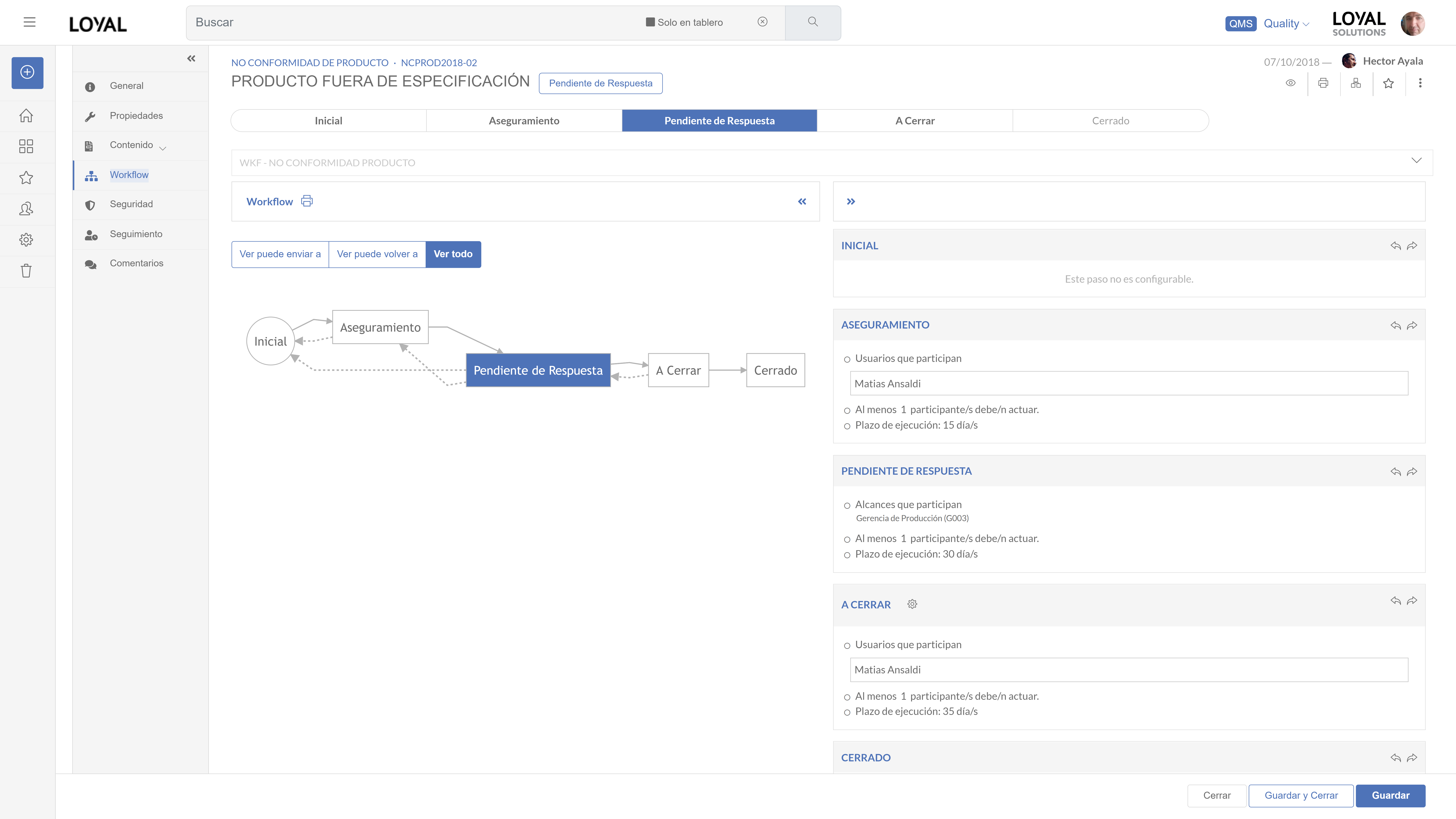Click the print icon in the top toolbar
The width and height of the screenshot is (1456, 819).
1323,83
